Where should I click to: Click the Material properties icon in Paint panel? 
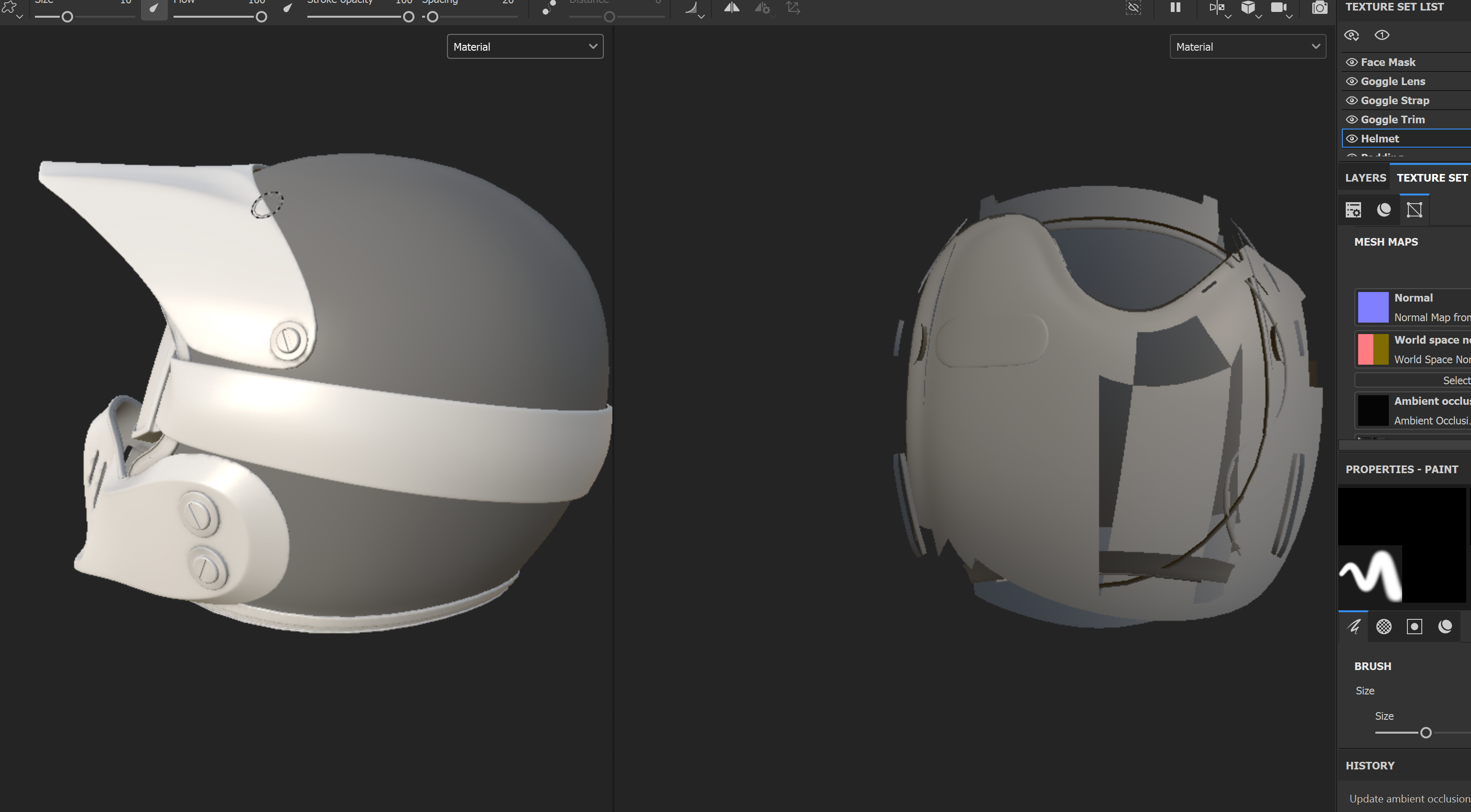[1445, 627]
